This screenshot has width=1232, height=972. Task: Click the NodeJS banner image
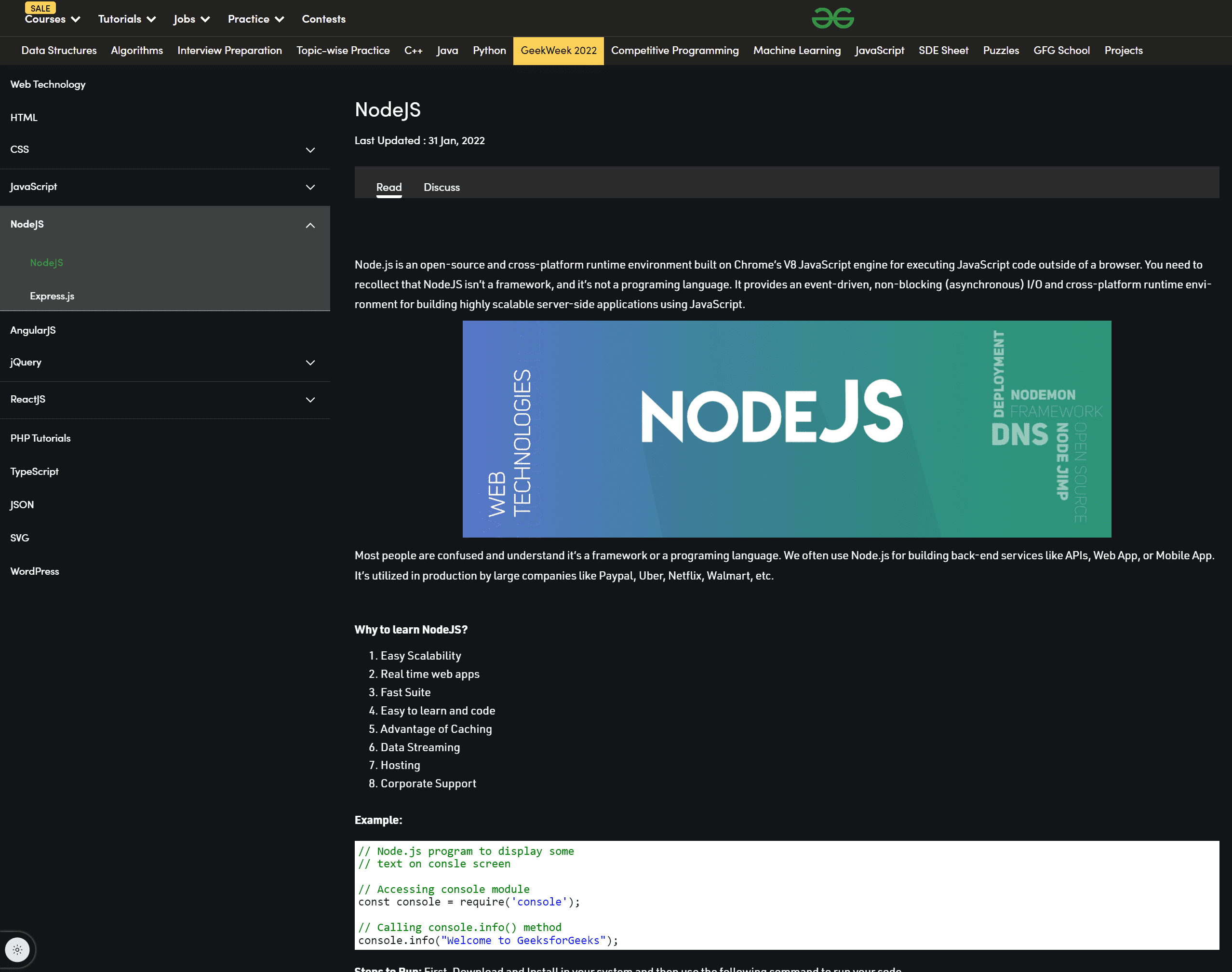pyautogui.click(x=786, y=429)
